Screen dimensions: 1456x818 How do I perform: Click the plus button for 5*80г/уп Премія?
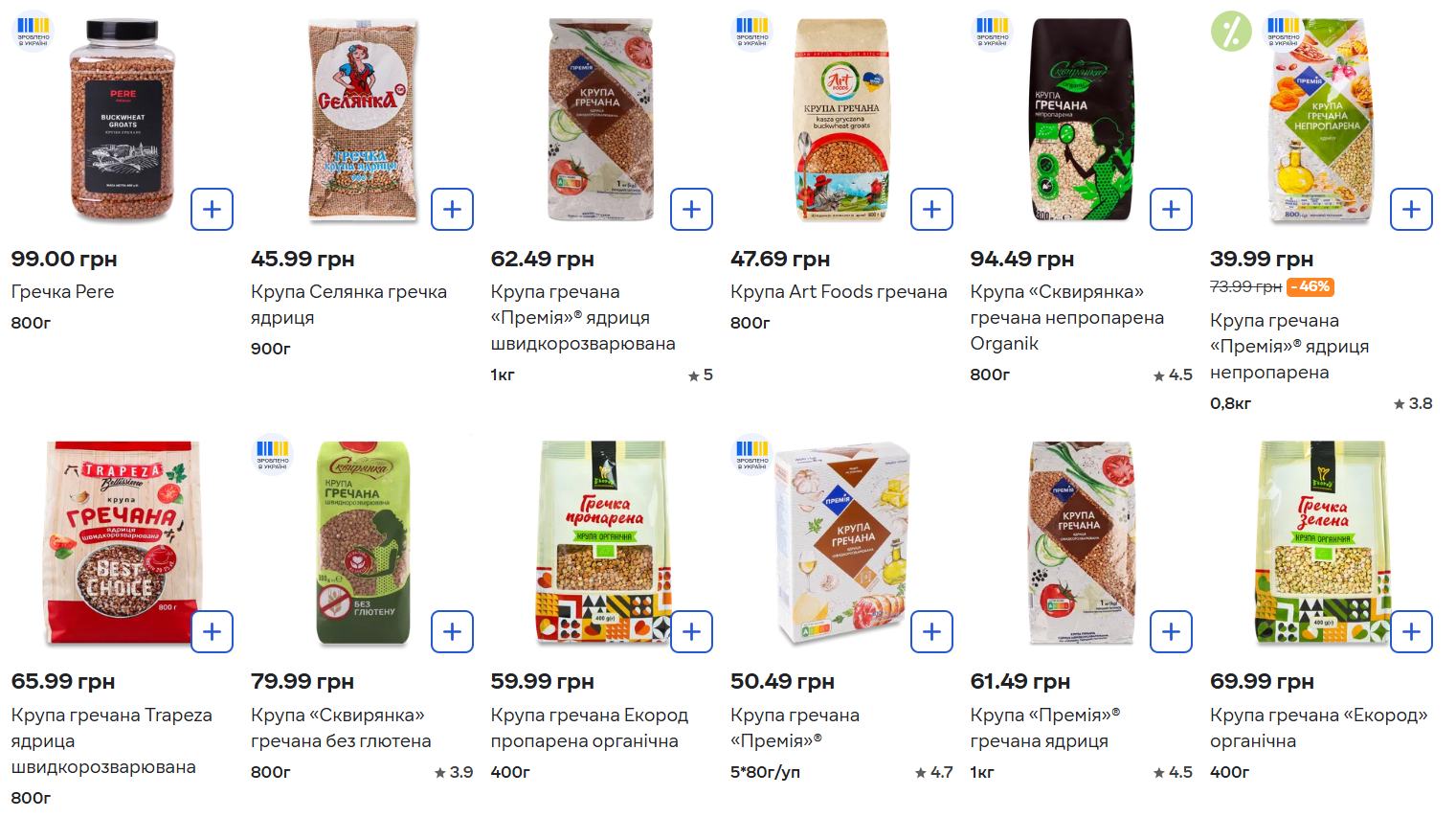coord(931,632)
